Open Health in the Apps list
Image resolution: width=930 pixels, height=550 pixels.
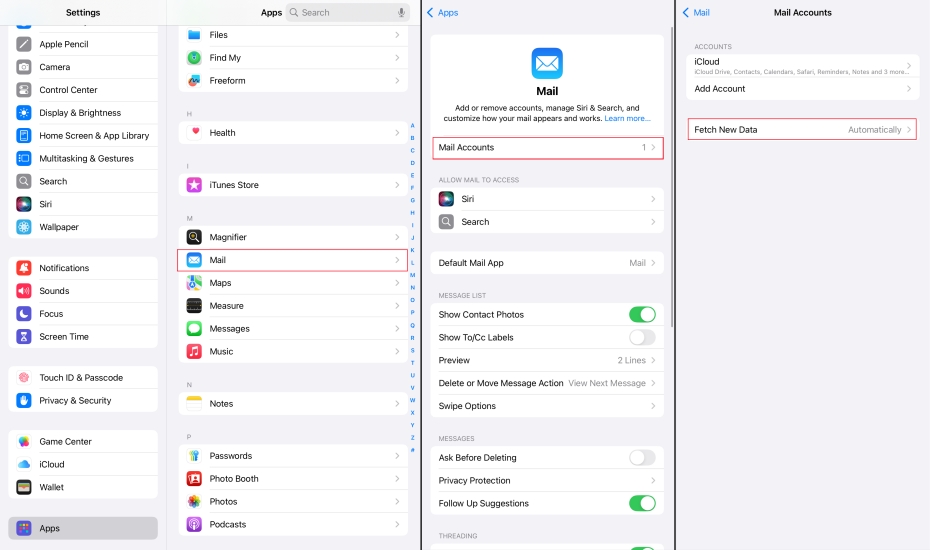[x=293, y=133]
